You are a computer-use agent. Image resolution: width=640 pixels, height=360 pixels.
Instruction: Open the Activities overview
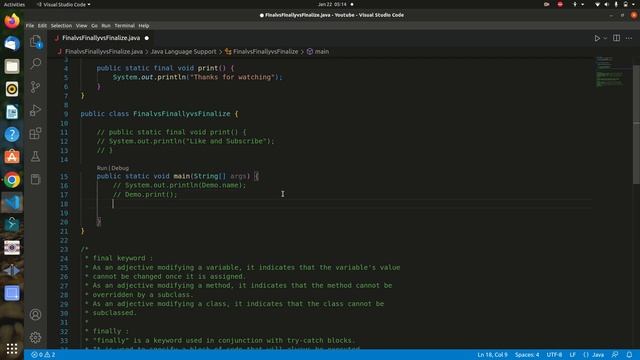[14, 4]
